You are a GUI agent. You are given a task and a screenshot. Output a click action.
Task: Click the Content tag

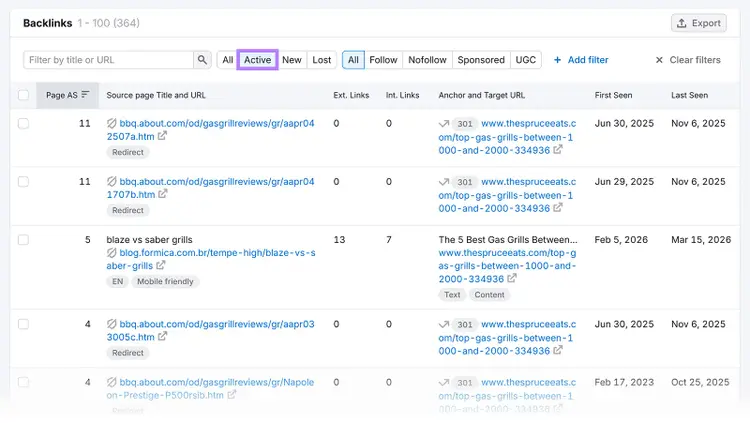[489, 295]
